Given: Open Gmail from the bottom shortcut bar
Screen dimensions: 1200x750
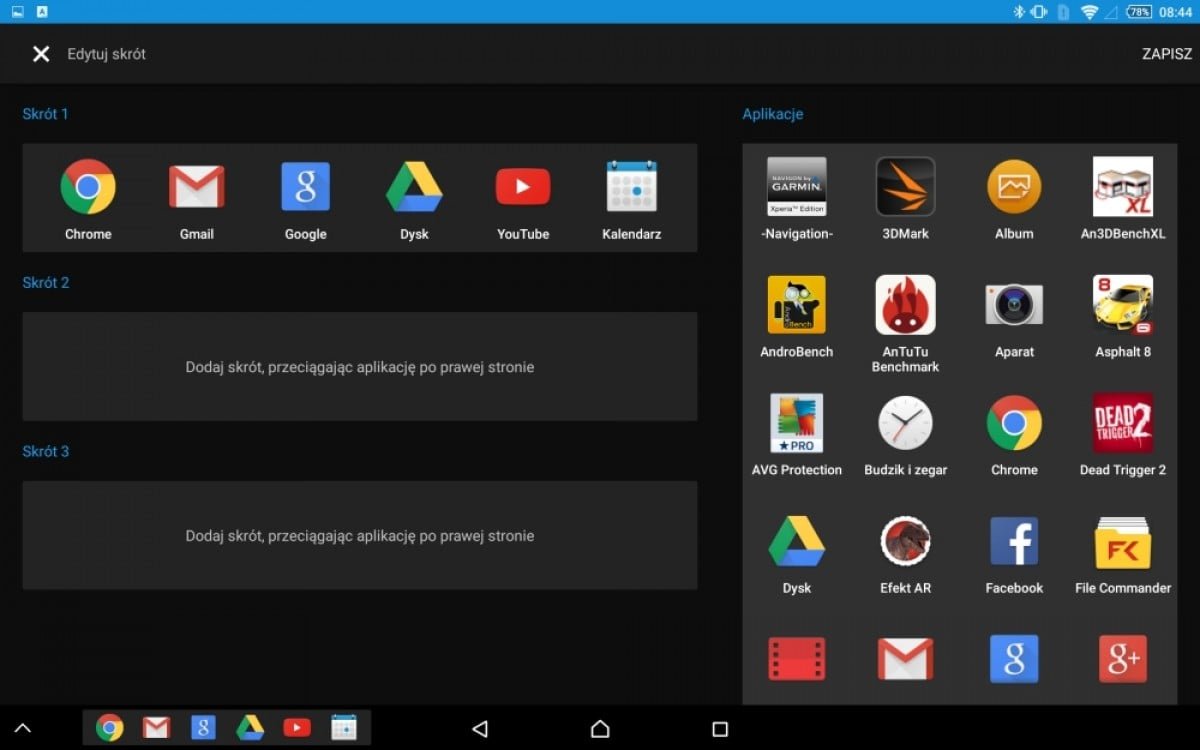Looking at the screenshot, I should [x=156, y=728].
